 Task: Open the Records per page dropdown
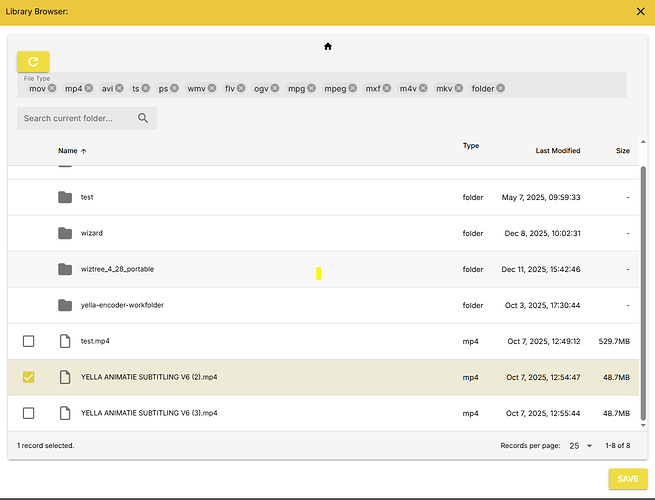point(578,445)
